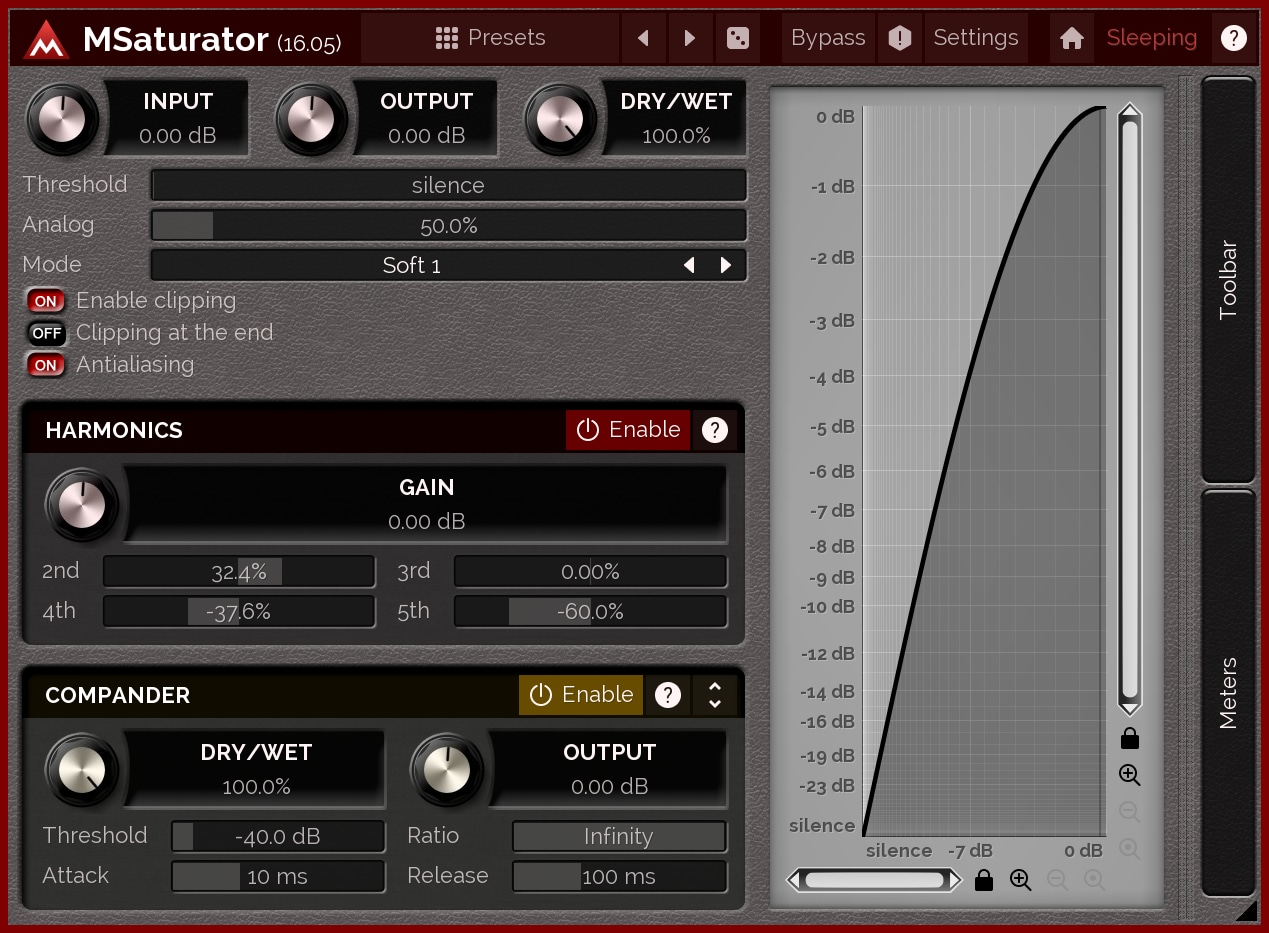This screenshot has width=1269, height=933.
Task: Click the MeldaProduction logo icon
Action: (46, 39)
